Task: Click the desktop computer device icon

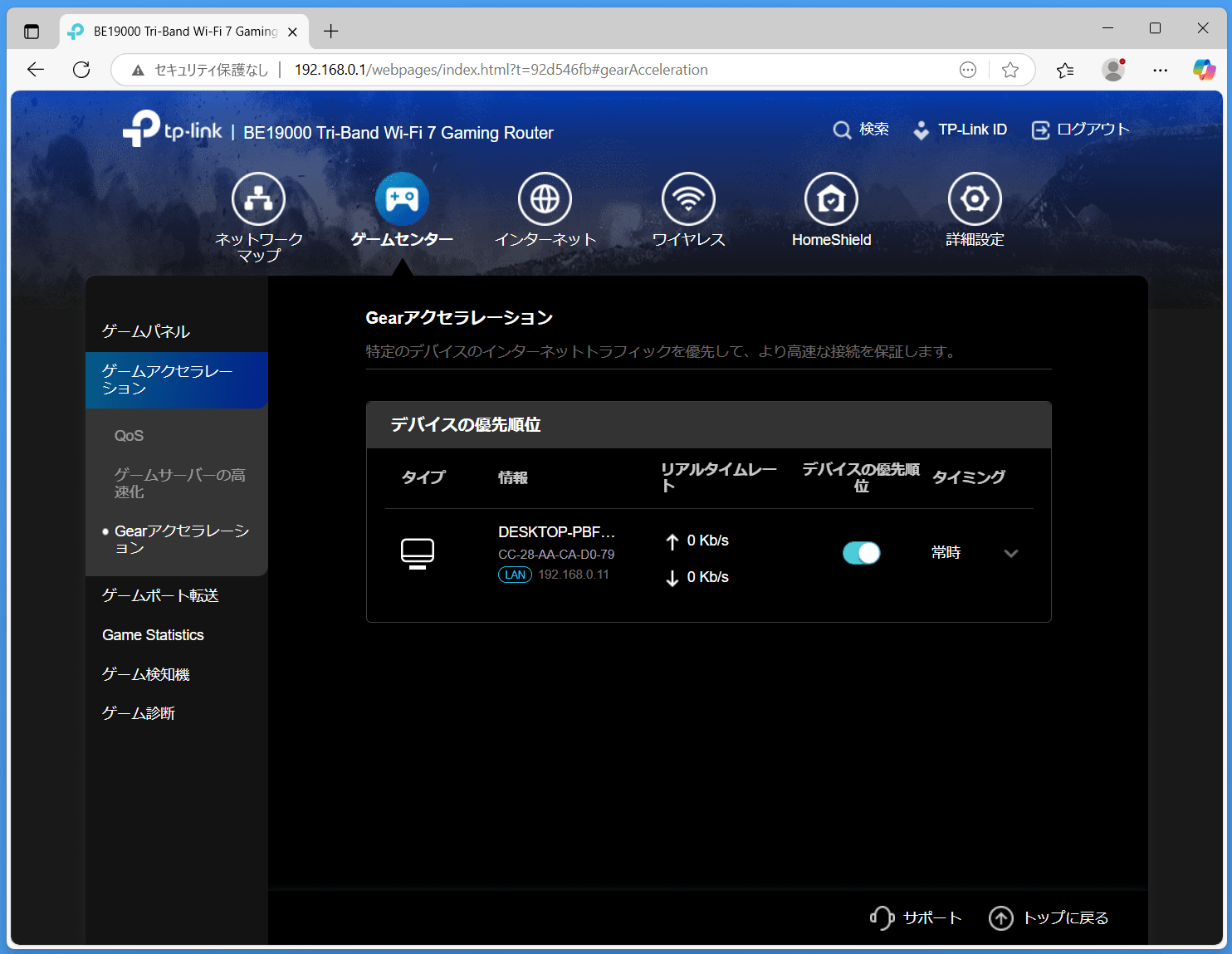Action: pyautogui.click(x=418, y=553)
